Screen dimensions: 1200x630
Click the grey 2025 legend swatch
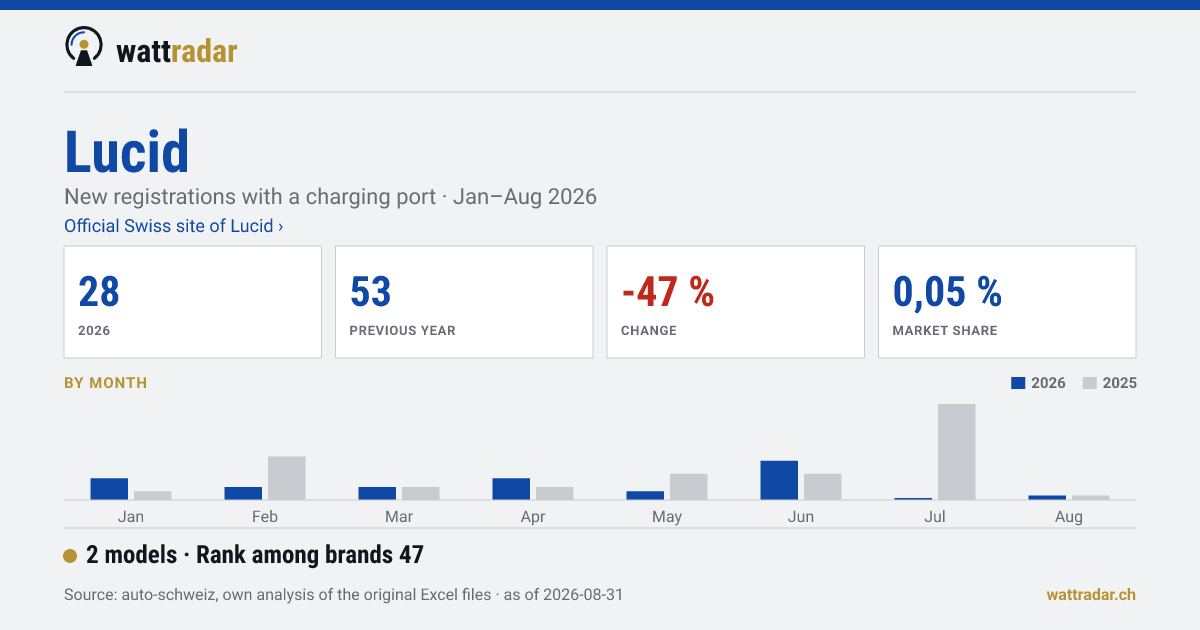tap(1090, 383)
